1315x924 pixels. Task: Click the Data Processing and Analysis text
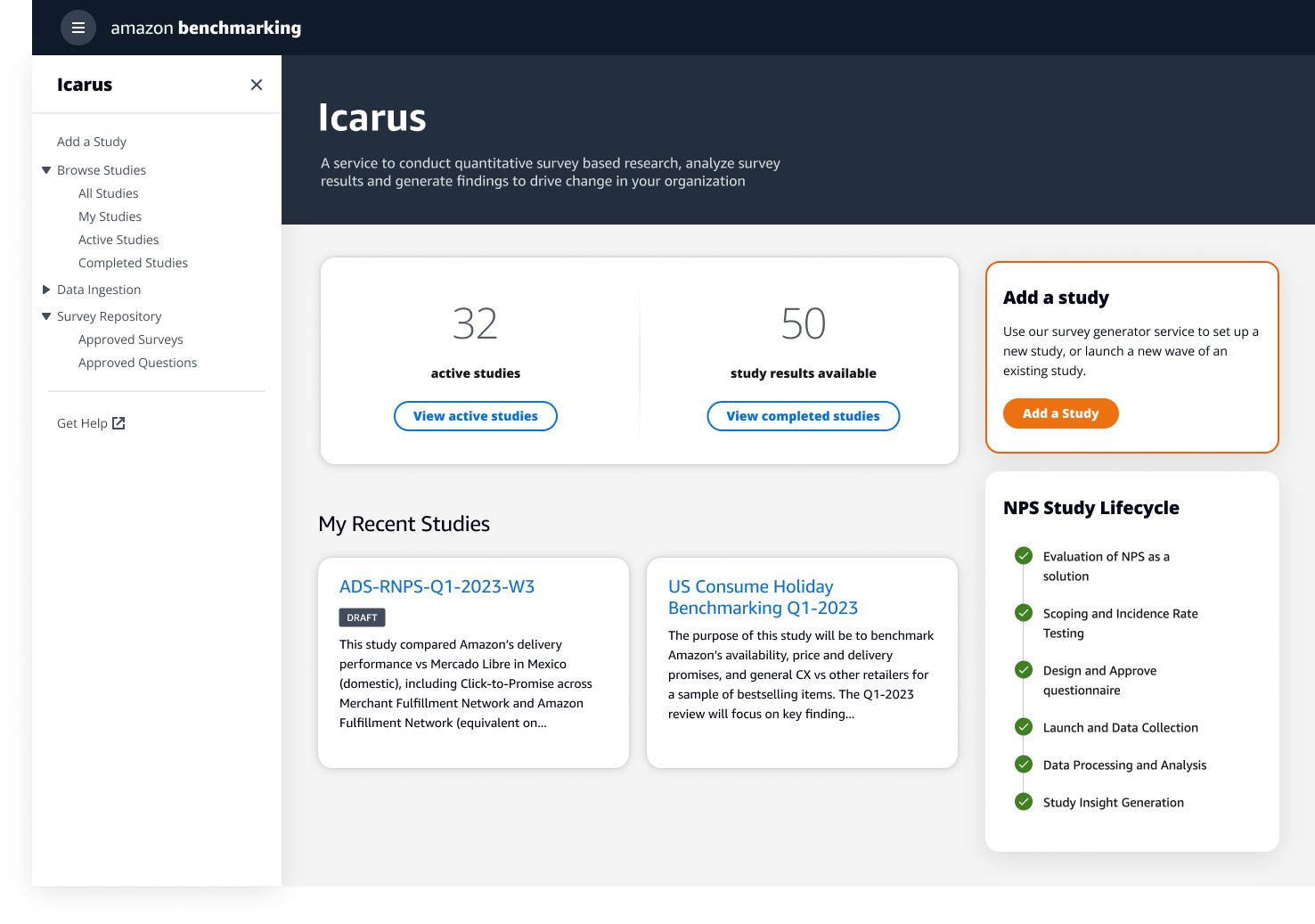click(x=1125, y=765)
